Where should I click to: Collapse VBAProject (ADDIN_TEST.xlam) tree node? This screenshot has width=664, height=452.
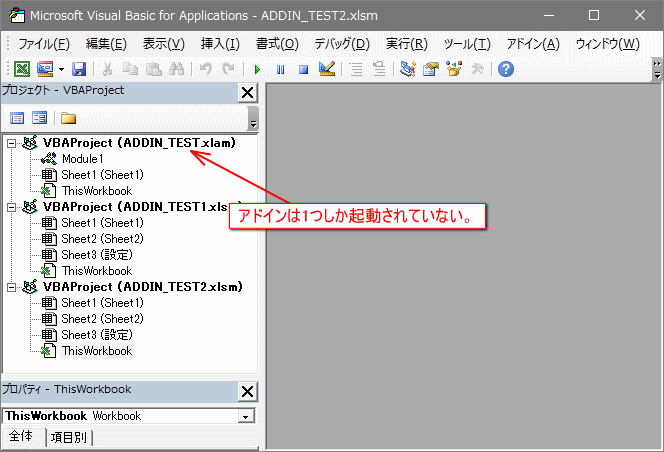tap(11, 143)
